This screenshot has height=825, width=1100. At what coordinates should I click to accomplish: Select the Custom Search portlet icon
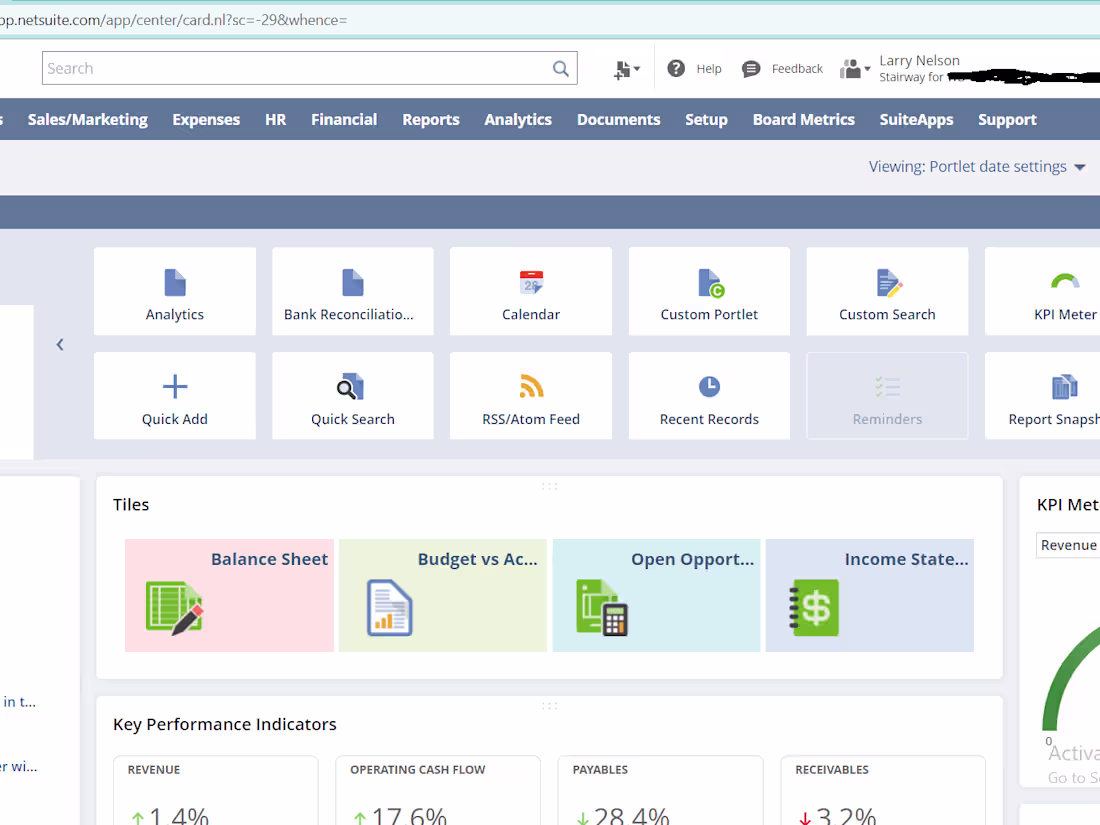tap(887, 282)
